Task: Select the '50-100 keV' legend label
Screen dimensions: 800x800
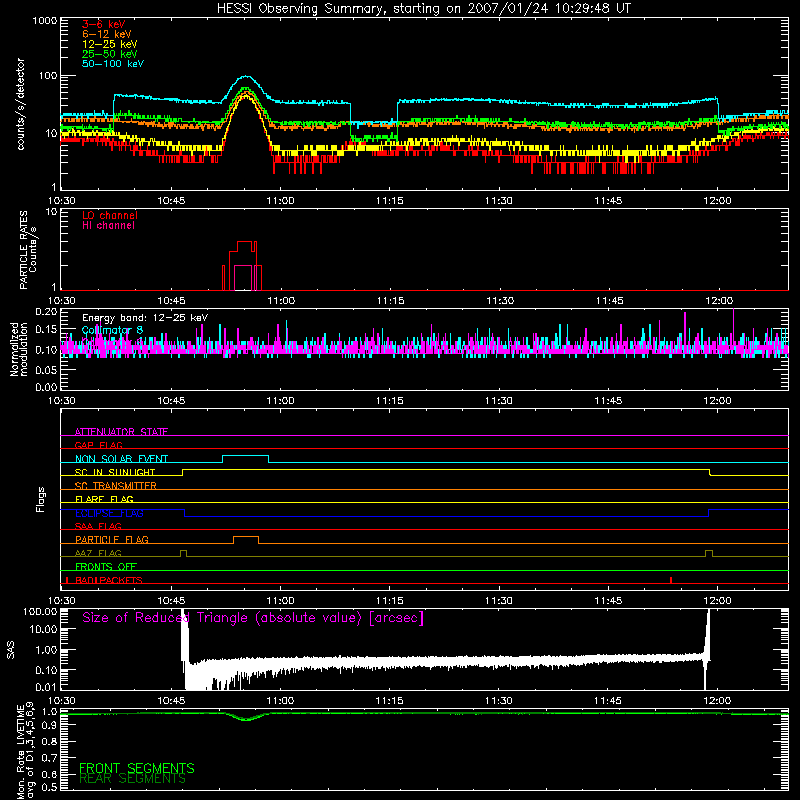Action: pos(113,64)
